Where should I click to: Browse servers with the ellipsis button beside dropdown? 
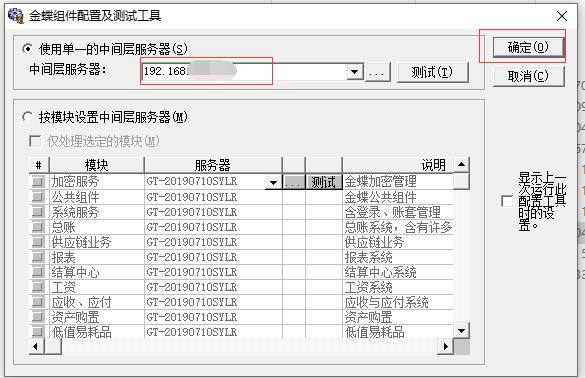377,72
